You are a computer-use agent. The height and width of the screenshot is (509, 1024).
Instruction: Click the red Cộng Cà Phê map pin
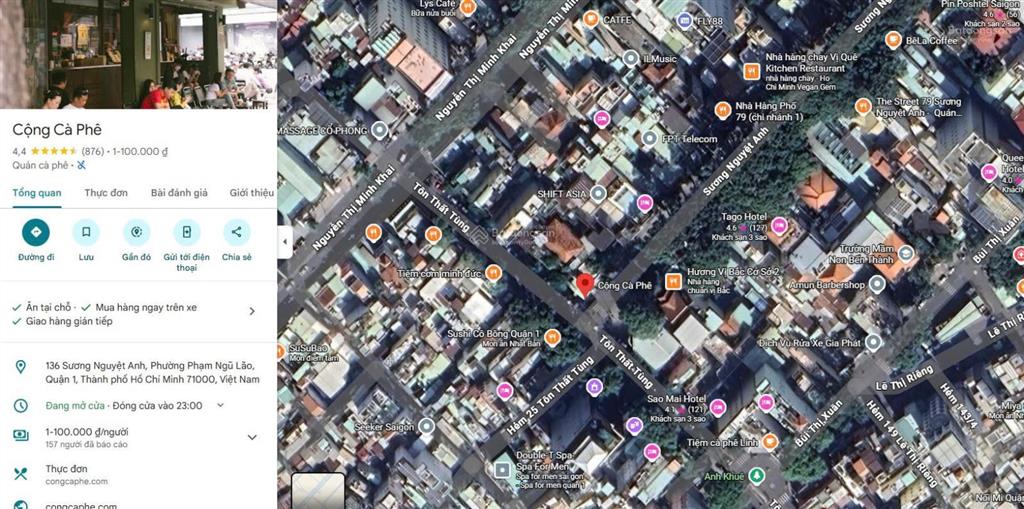(x=584, y=285)
